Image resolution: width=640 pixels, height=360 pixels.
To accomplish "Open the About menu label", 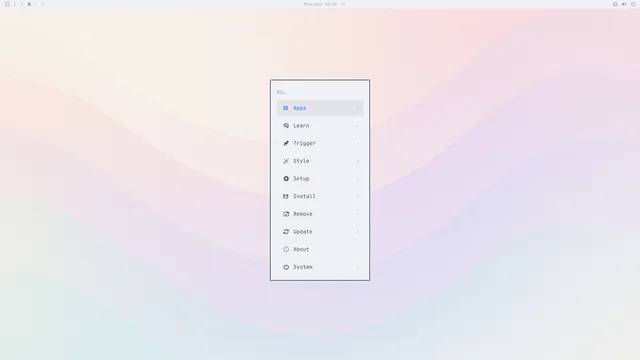I will coord(301,249).
